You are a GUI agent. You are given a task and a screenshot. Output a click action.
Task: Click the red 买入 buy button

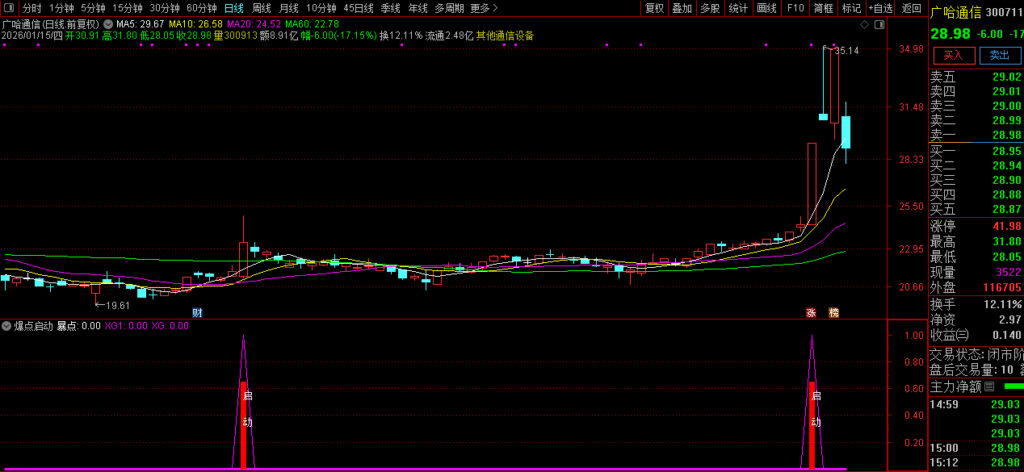coord(953,55)
